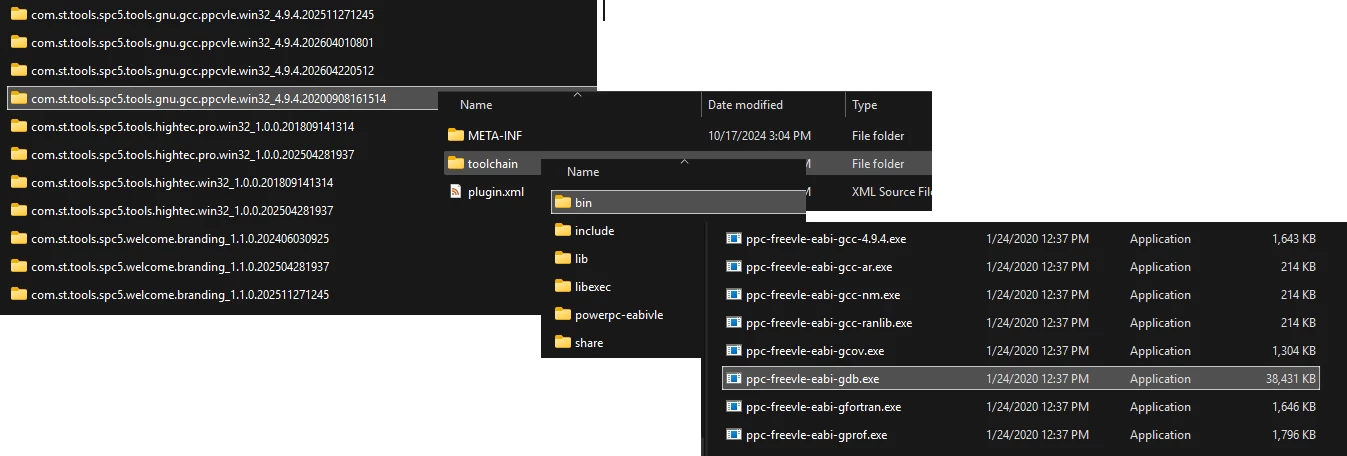Click 1,304 KB size of gcov.exe
Image resolution: width=1347 pixels, height=456 pixels.
1294,351
